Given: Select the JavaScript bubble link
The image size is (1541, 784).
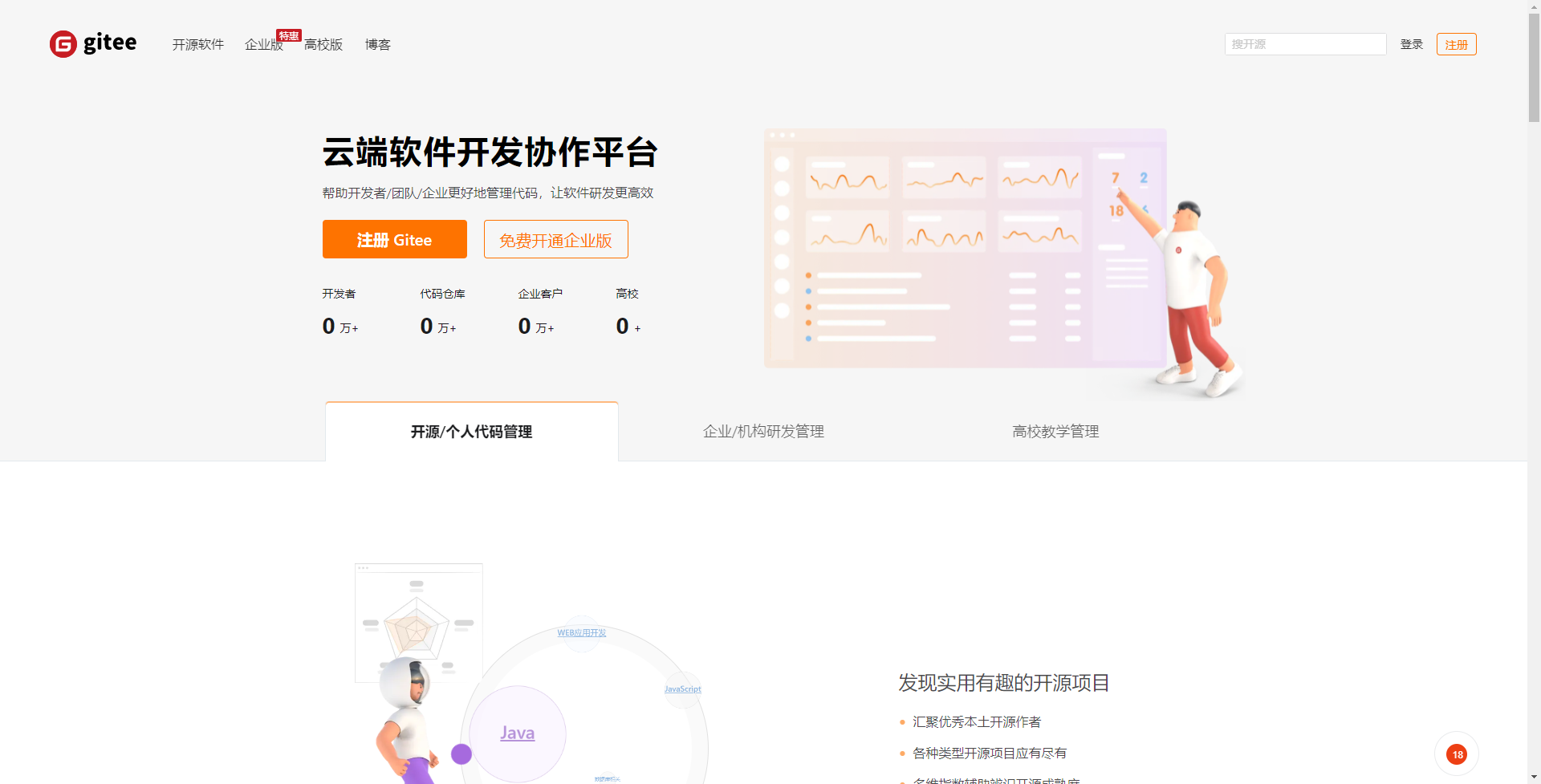Looking at the screenshot, I should (682, 689).
